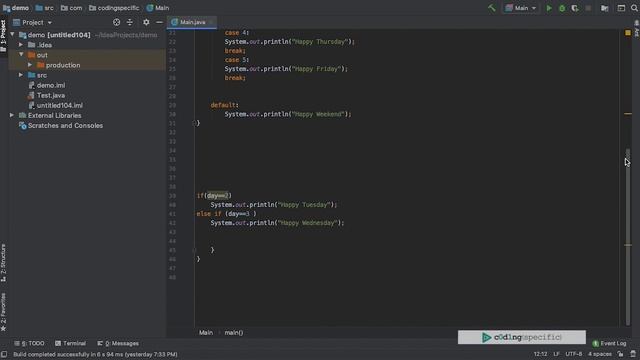Click 'else if (day==3)' code line
The width and height of the screenshot is (640, 360).
(x=227, y=214)
